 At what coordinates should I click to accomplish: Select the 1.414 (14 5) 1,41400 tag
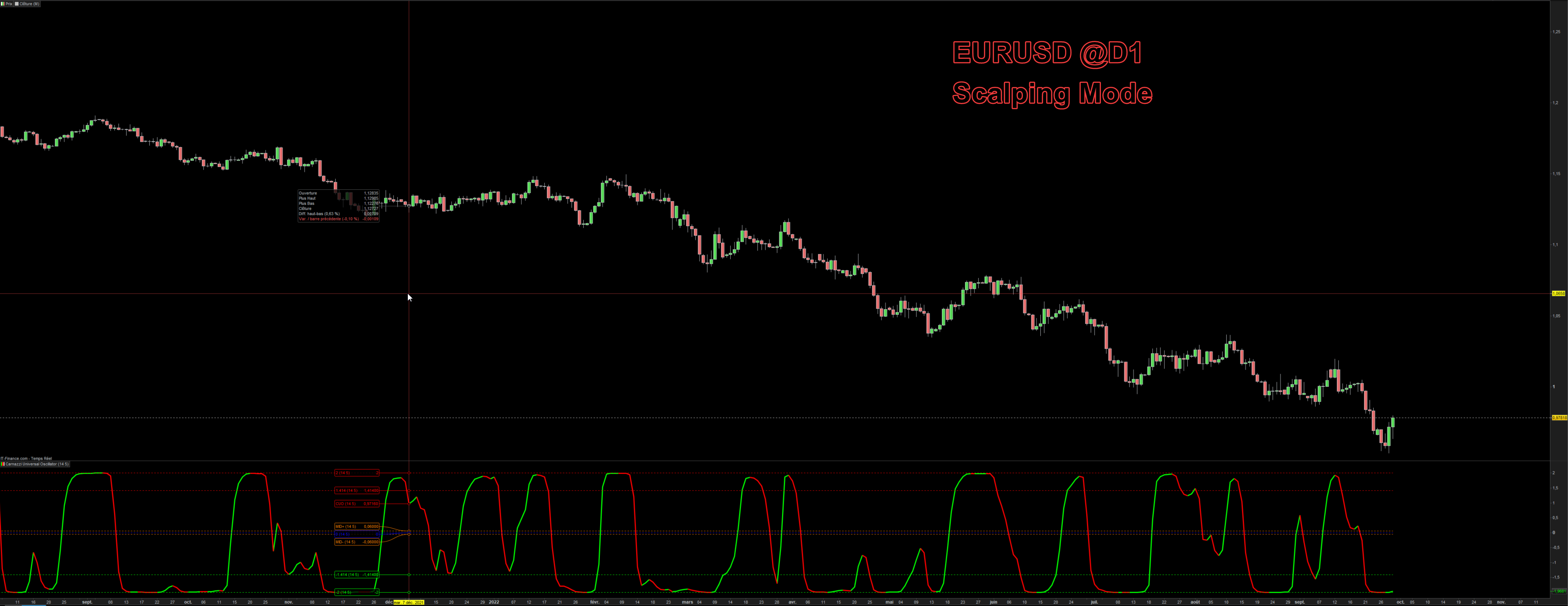point(357,490)
